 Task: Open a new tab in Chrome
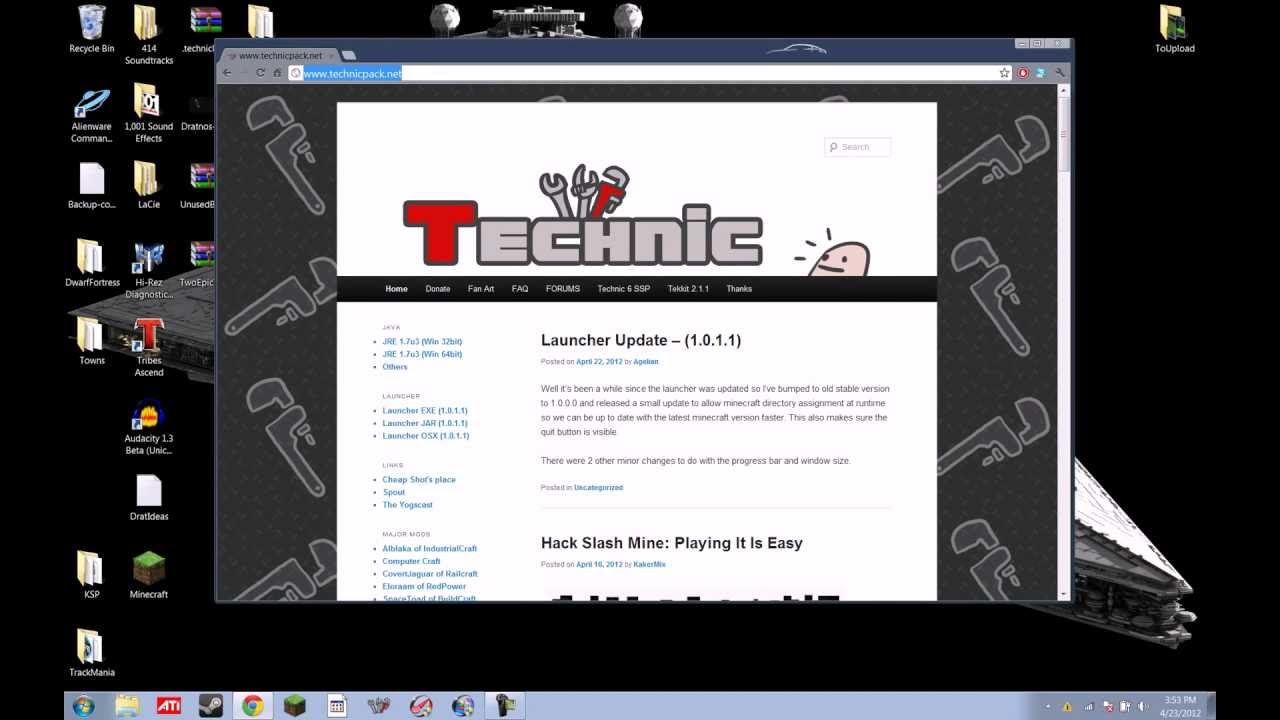click(x=348, y=55)
